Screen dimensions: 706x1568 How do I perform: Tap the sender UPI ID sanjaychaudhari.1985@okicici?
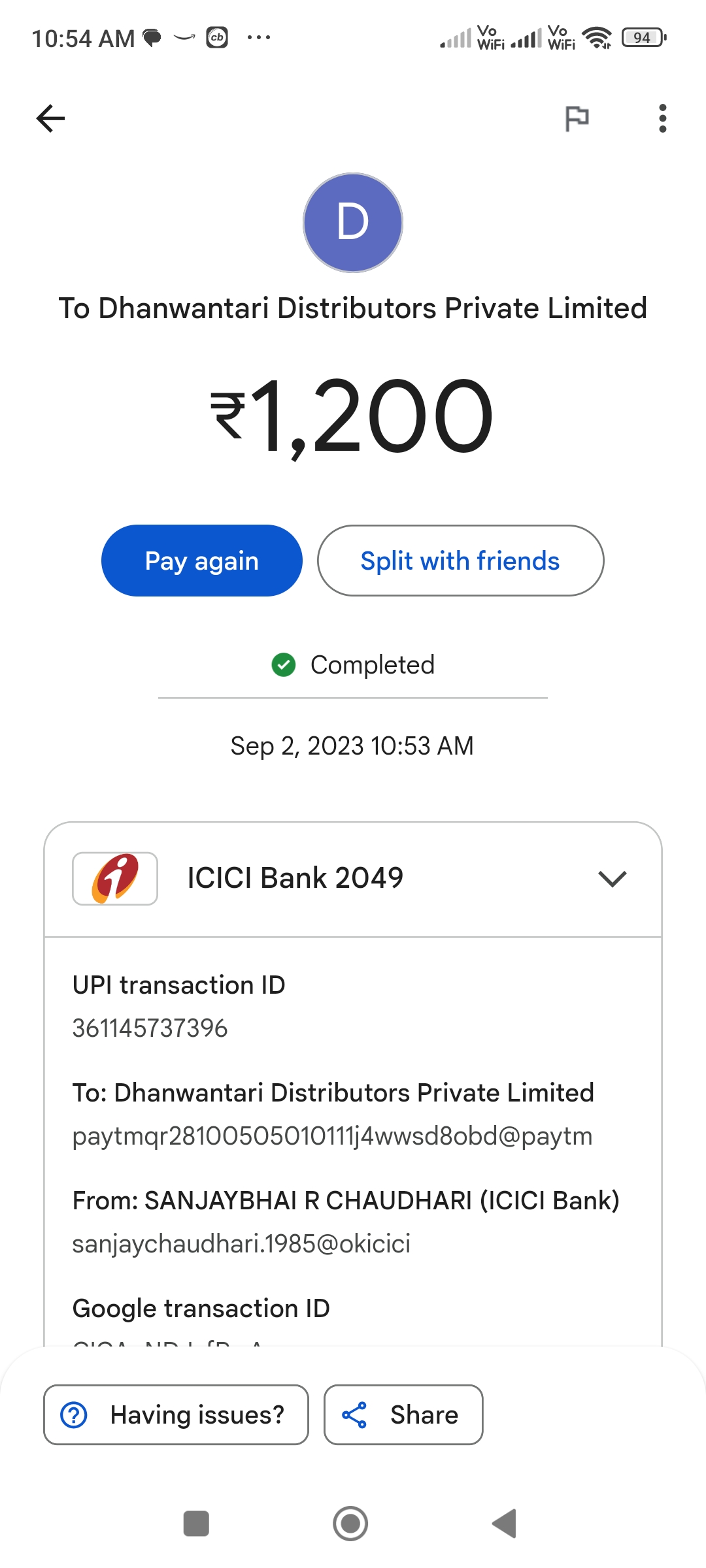[x=241, y=1244]
